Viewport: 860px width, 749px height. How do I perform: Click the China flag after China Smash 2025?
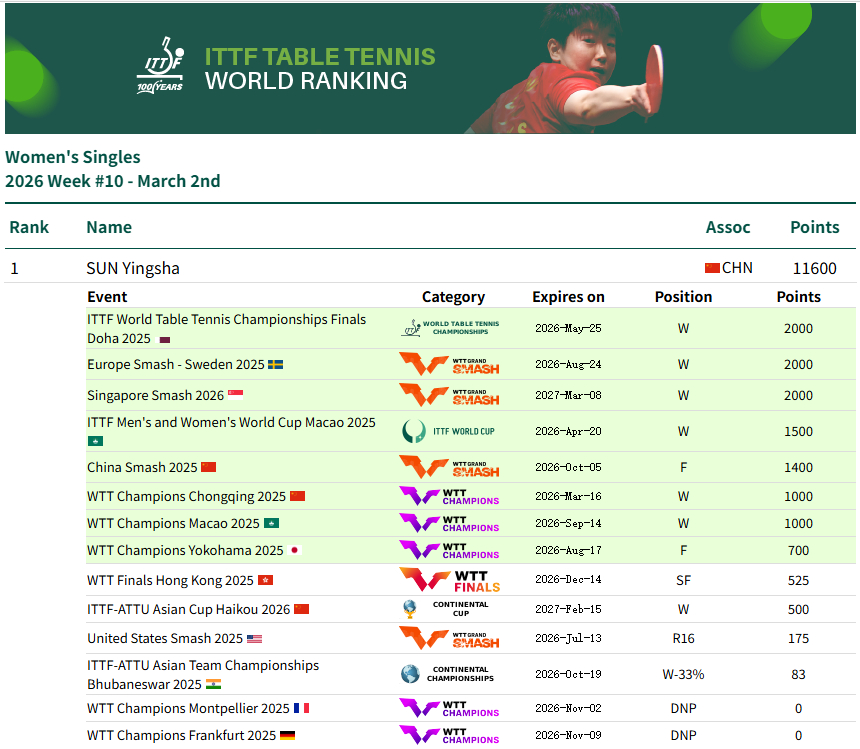coord(208,467)
